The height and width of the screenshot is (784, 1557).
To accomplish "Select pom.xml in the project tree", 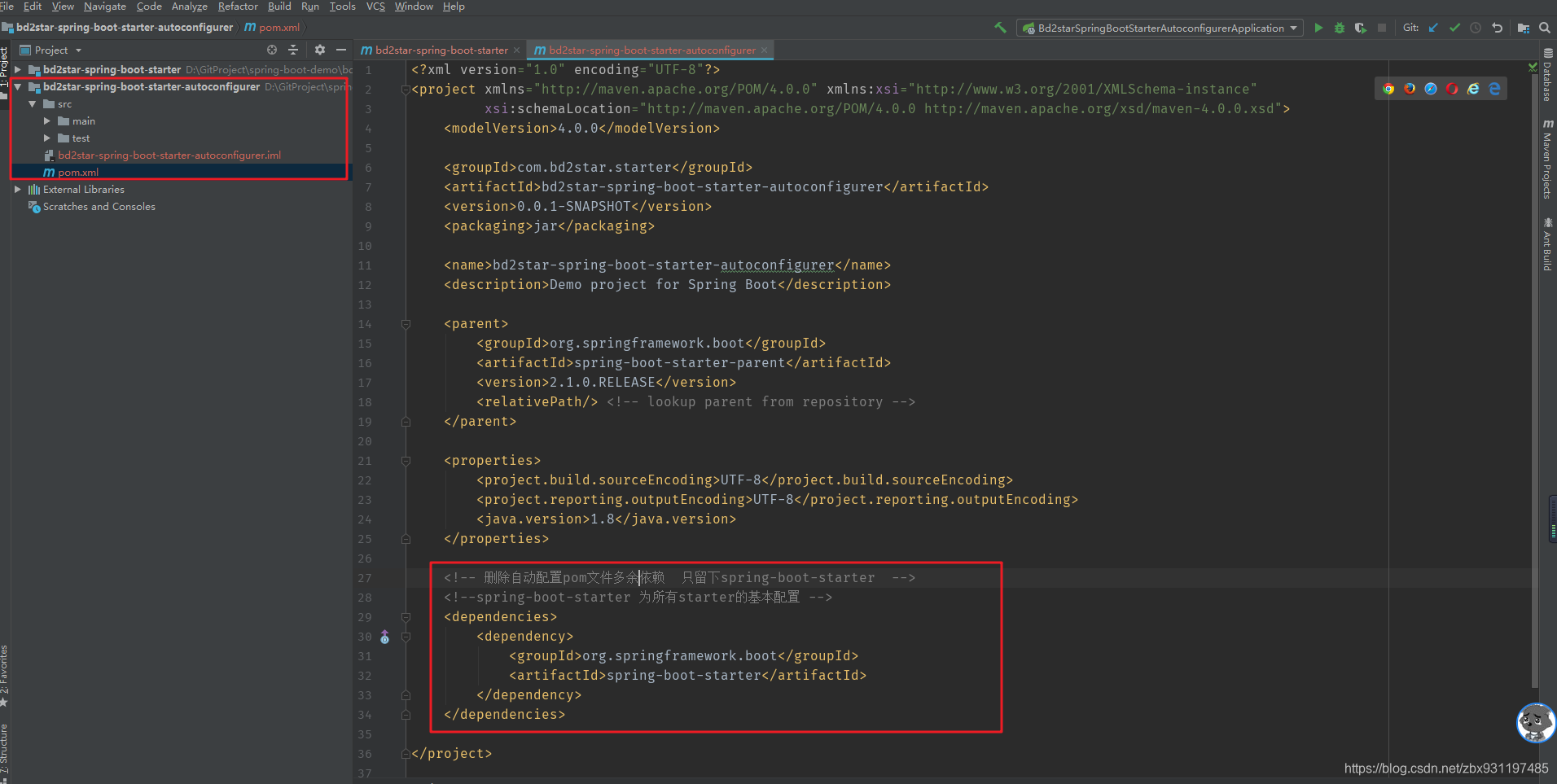I will coord(78,172).
